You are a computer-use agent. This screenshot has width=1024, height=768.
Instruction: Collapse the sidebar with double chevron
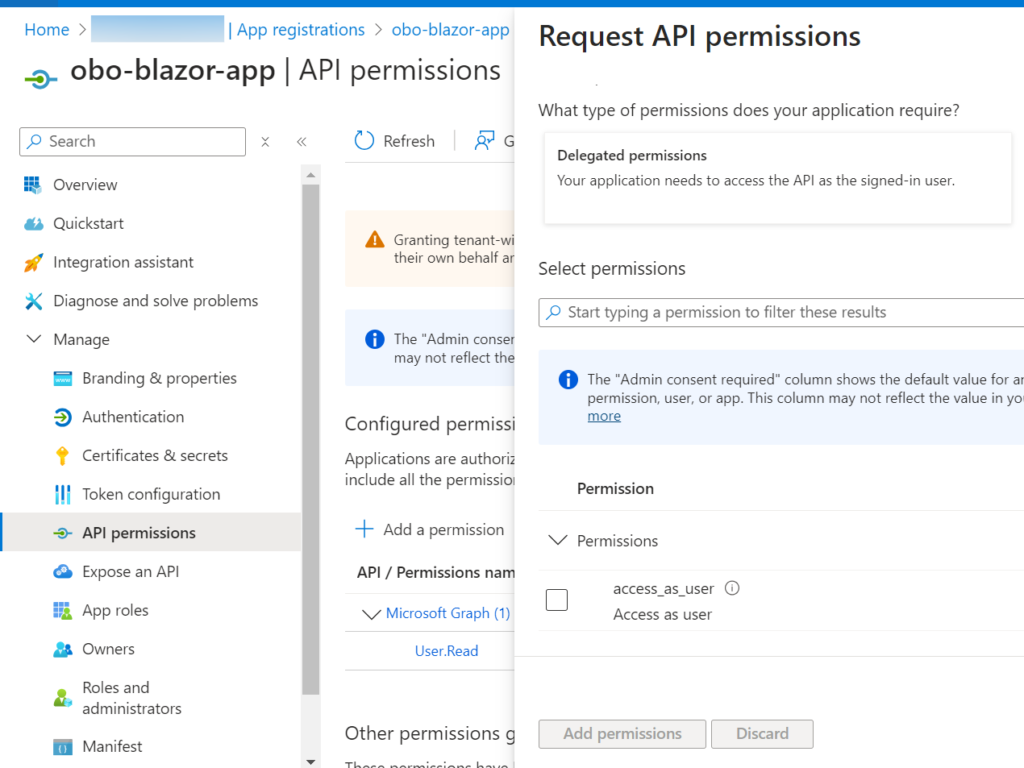click(302, 142)
